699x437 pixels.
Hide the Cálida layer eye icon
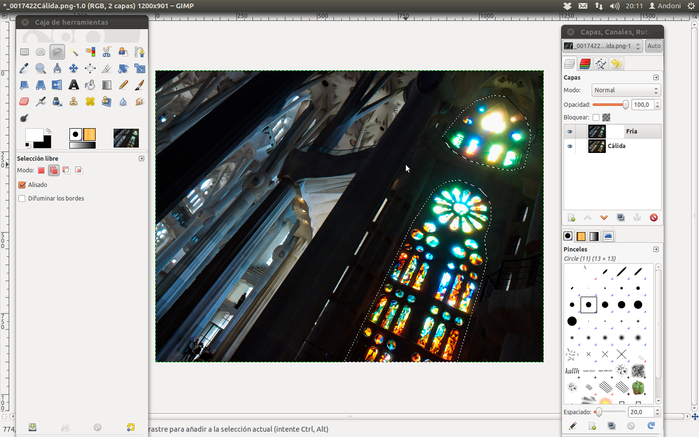569,146
